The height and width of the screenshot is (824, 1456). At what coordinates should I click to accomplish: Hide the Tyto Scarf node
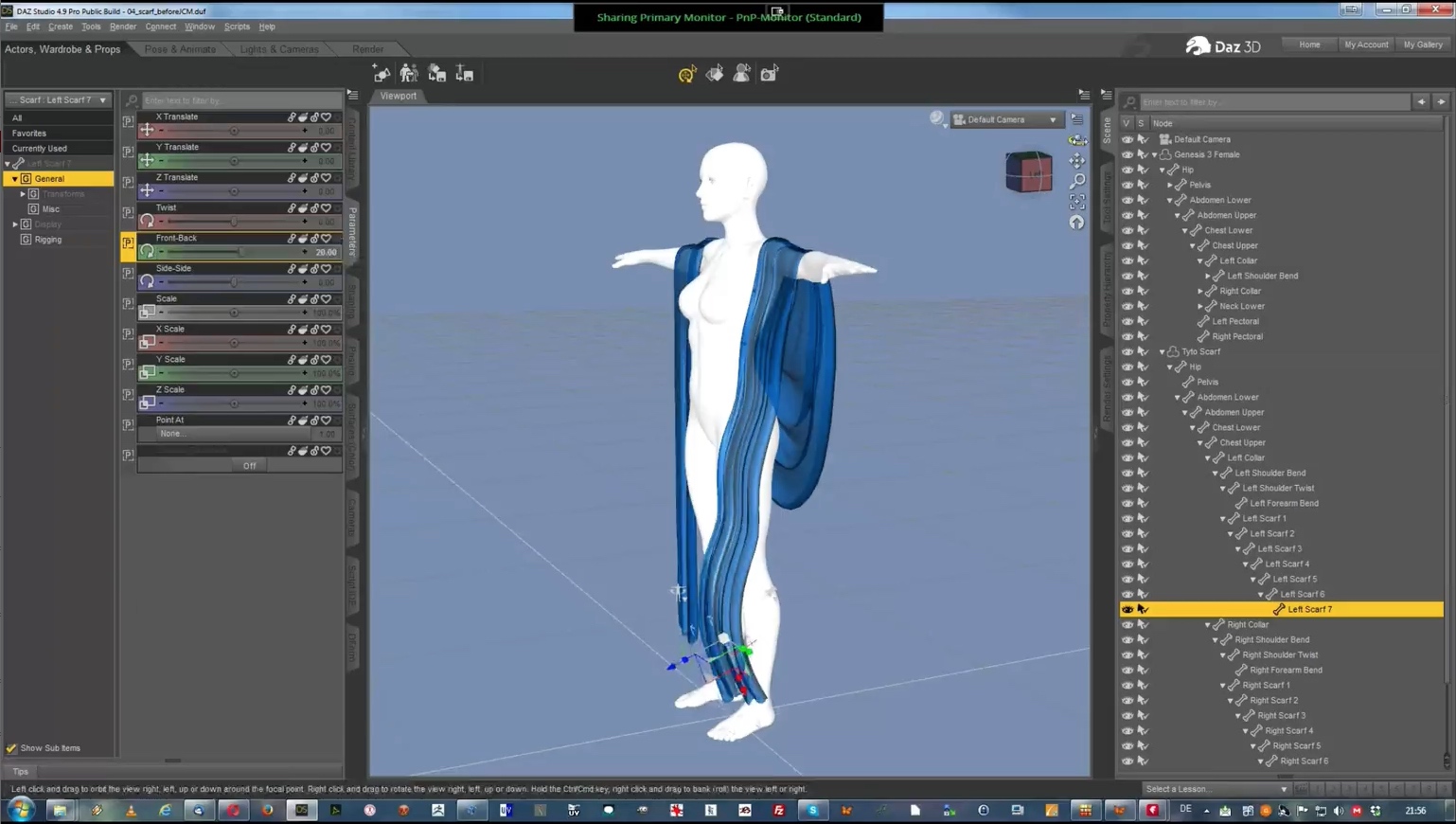click(1127, 351)
